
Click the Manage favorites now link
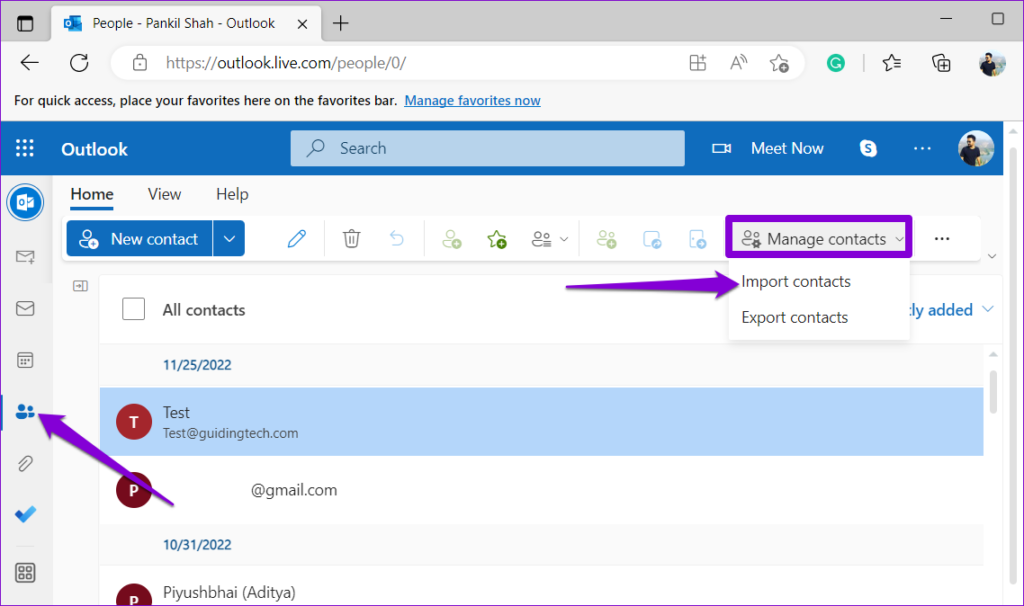pyautogui.click(x=472, y=100)
